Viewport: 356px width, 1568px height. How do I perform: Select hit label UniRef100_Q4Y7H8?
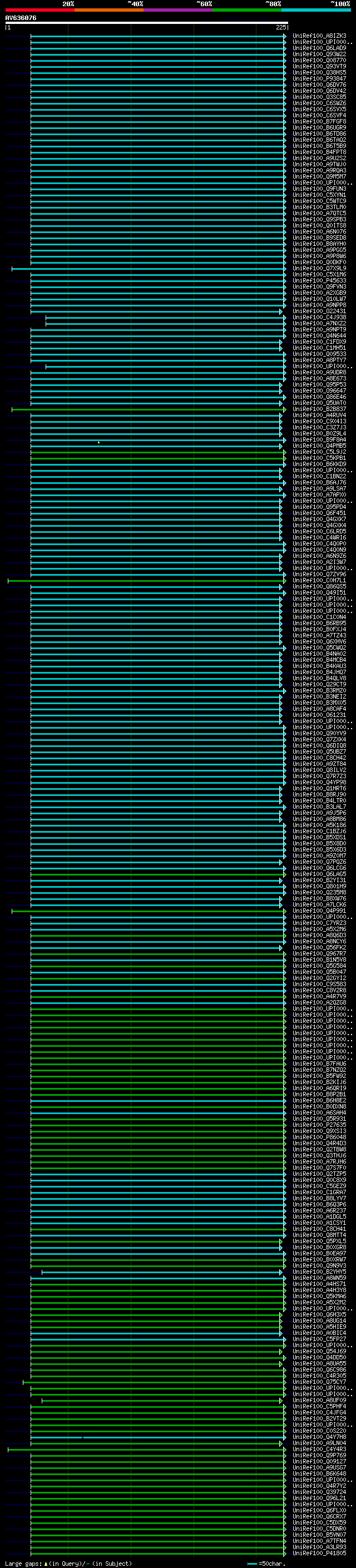pos(319,1437)
